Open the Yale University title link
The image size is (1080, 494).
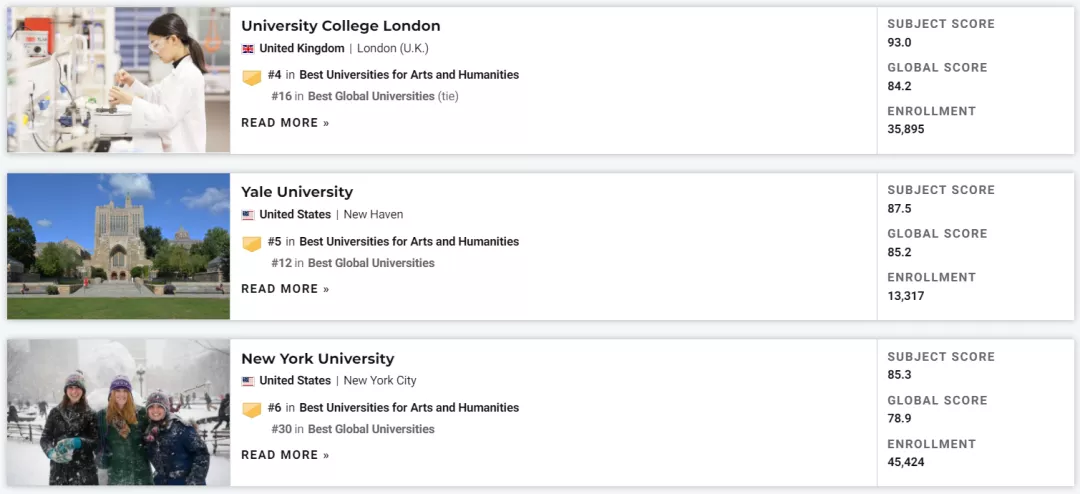pos(297,192)
